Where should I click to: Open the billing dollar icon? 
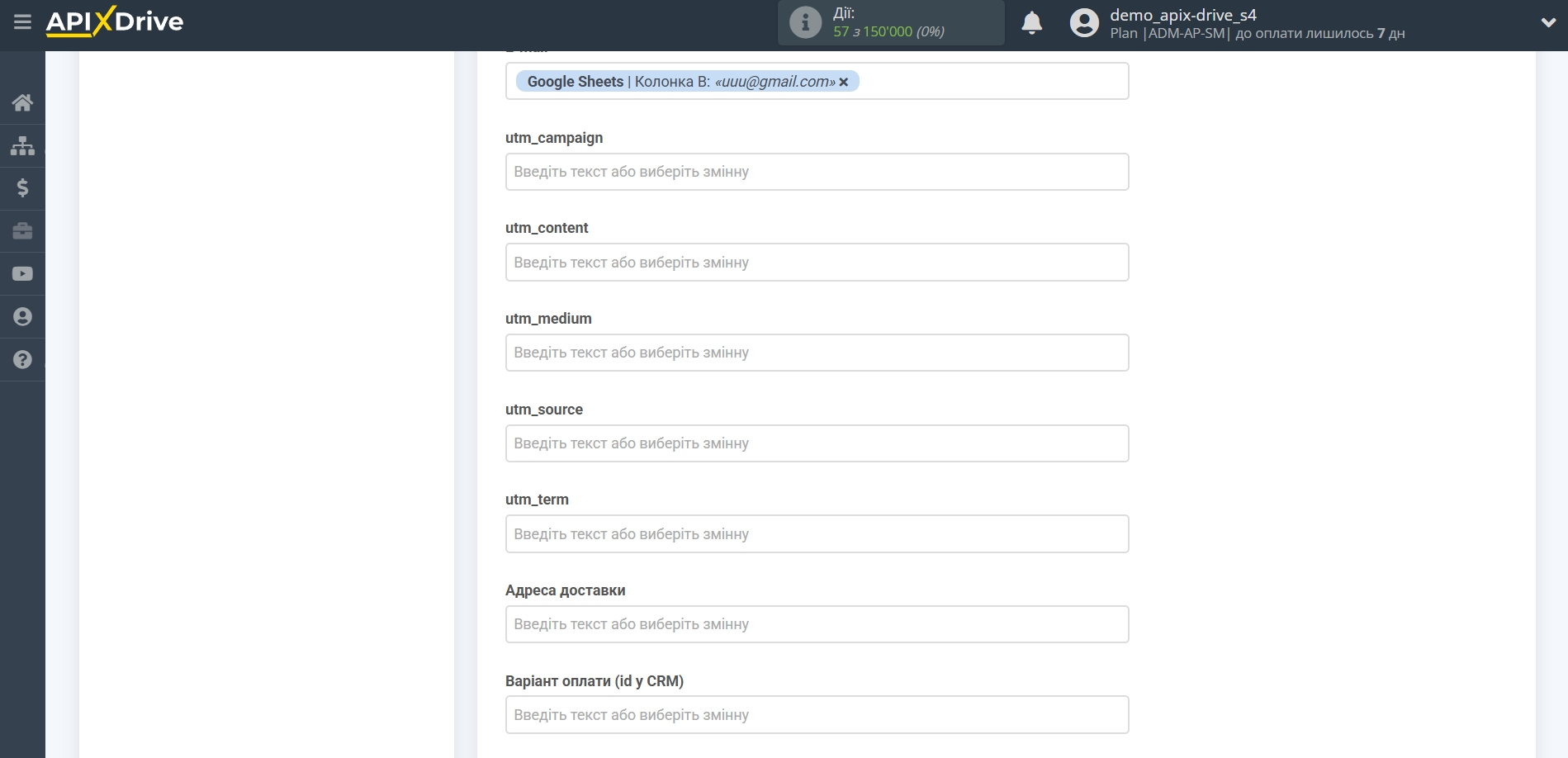point(22,188)
